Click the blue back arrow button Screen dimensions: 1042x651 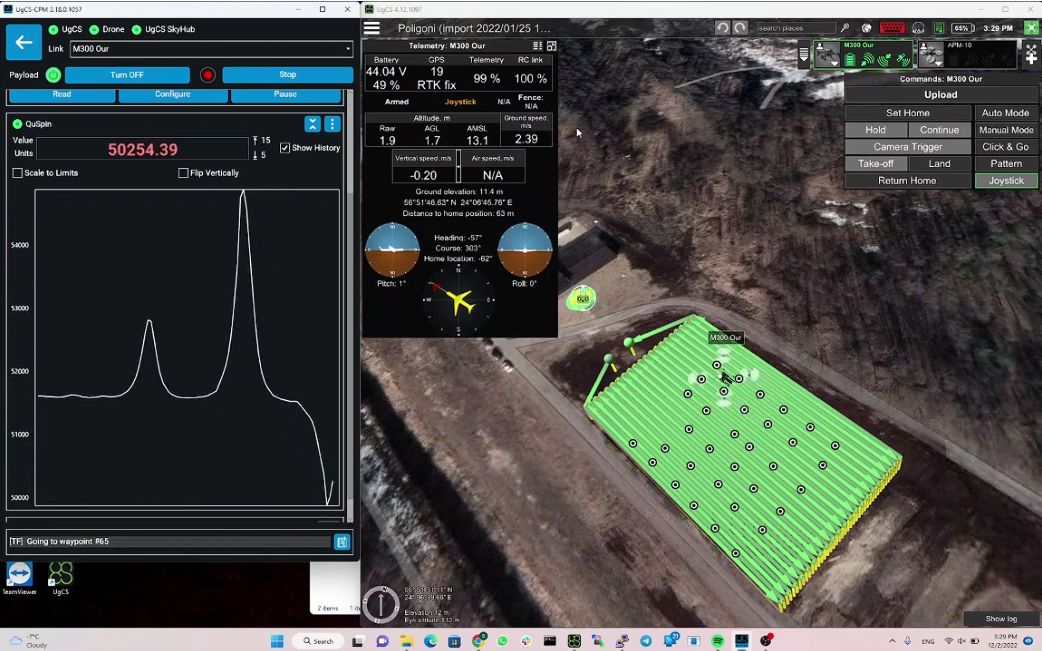pos(24,43)
